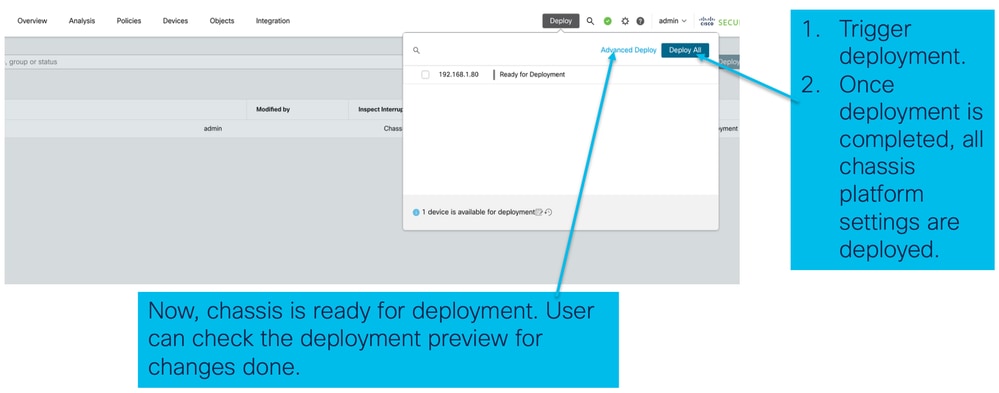
Task: Open the help question mark icon
Action: (x=640, y=21)
